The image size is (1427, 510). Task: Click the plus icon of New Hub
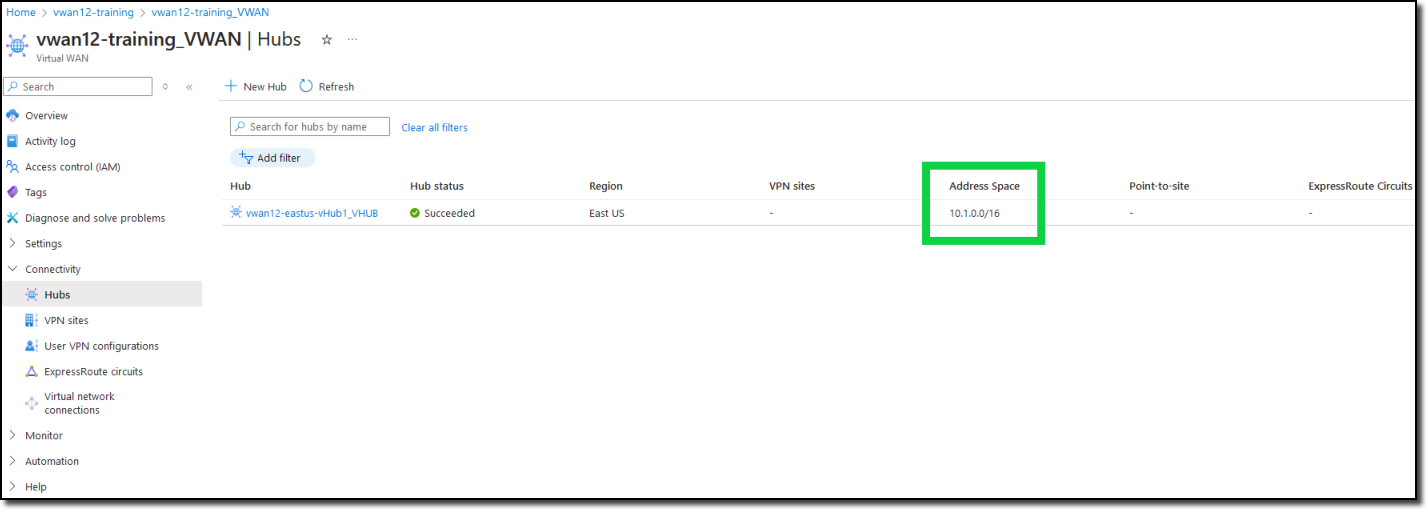230,86
